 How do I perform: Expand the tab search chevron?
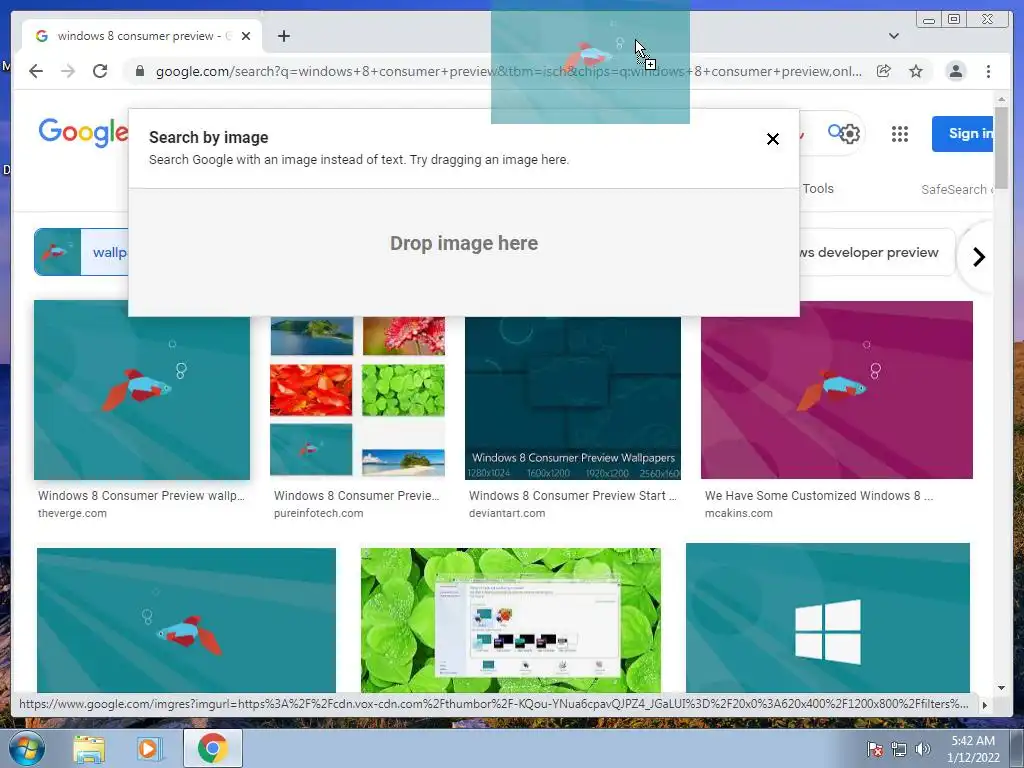893,36
